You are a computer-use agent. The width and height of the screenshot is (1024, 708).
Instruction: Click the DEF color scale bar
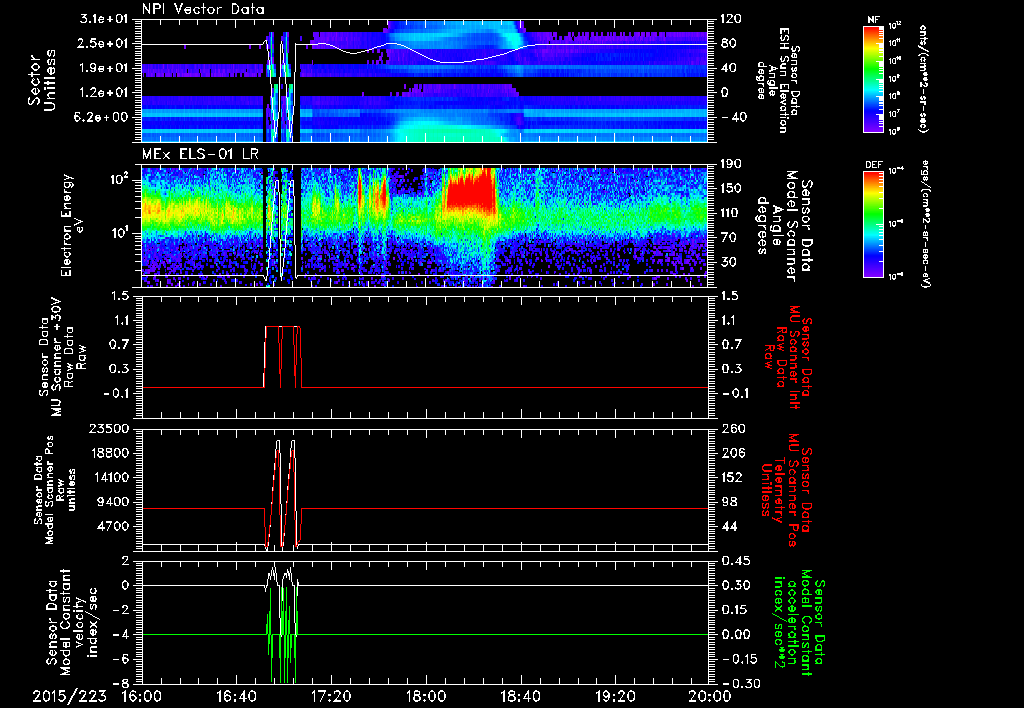[x=874, y=223]
